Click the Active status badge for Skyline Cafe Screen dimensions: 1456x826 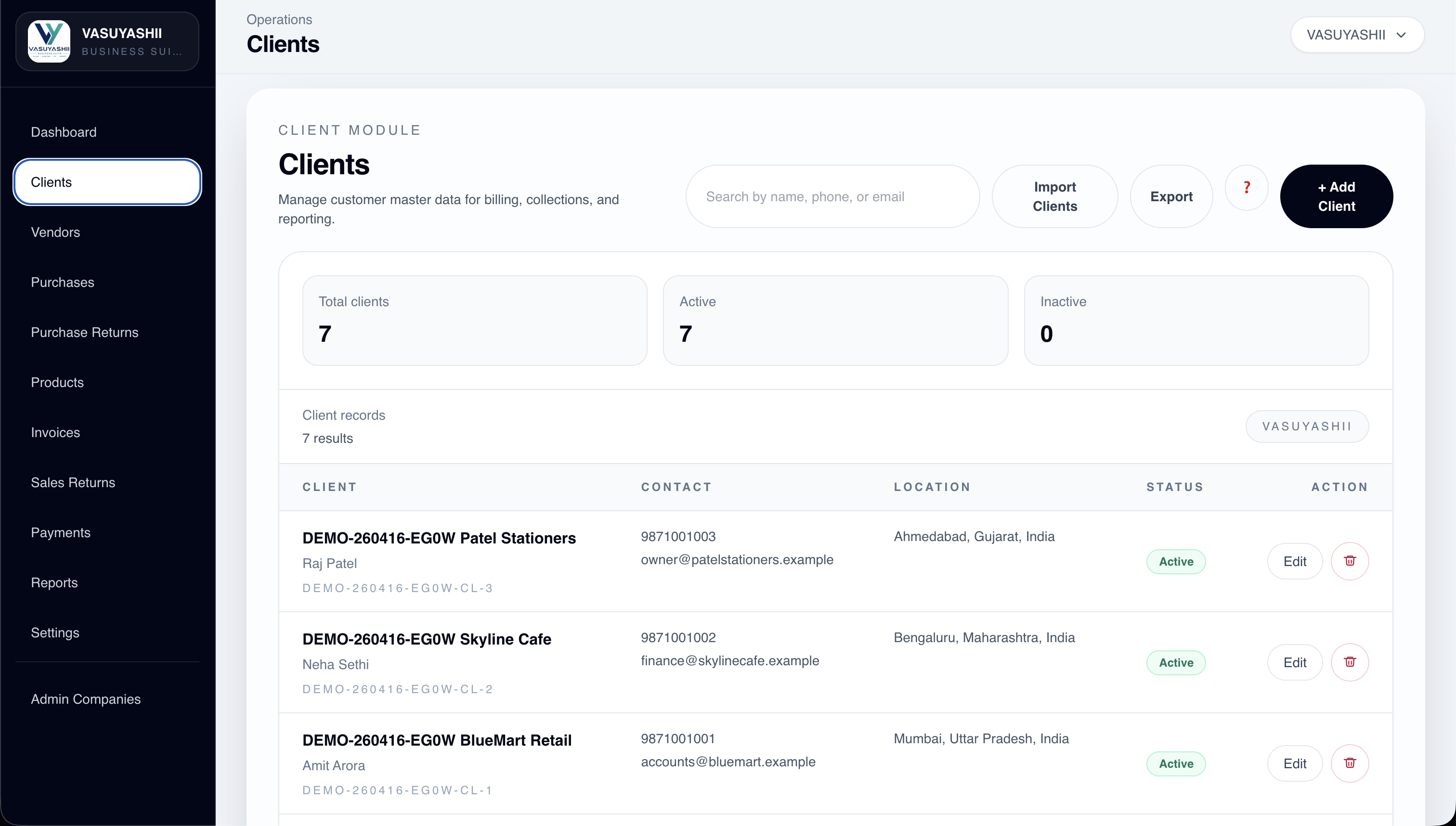tap(1176, 663)
